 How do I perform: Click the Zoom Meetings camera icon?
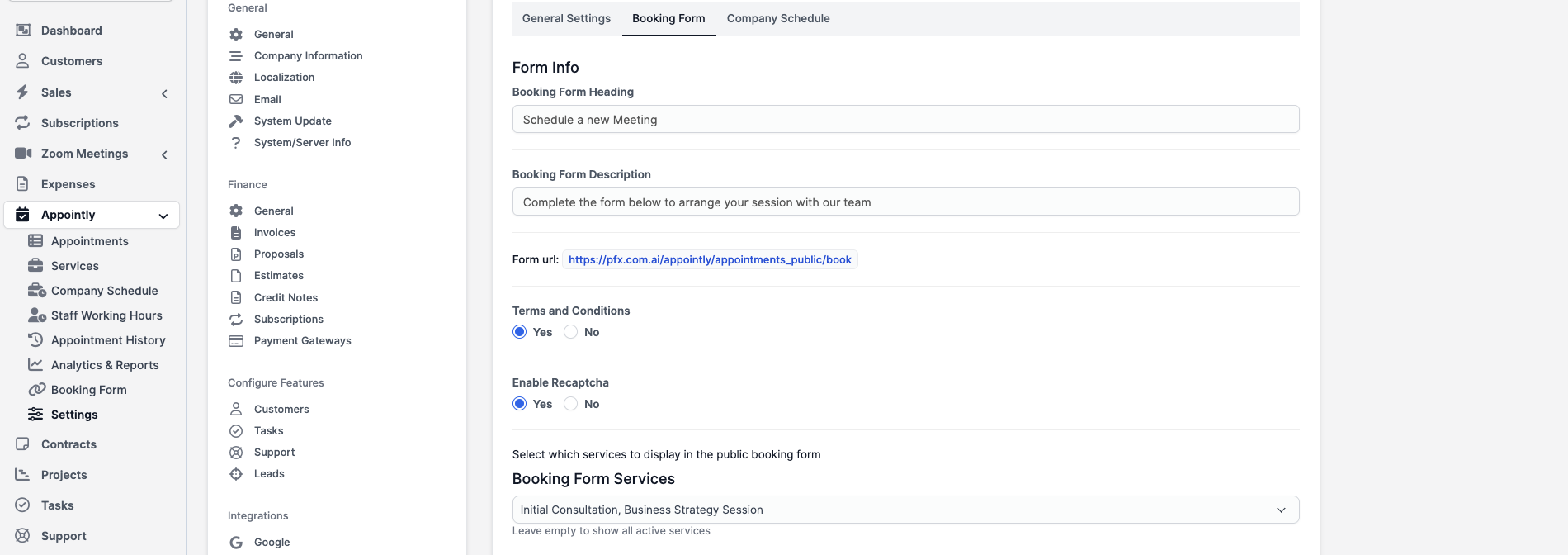(x=23, y=154)
